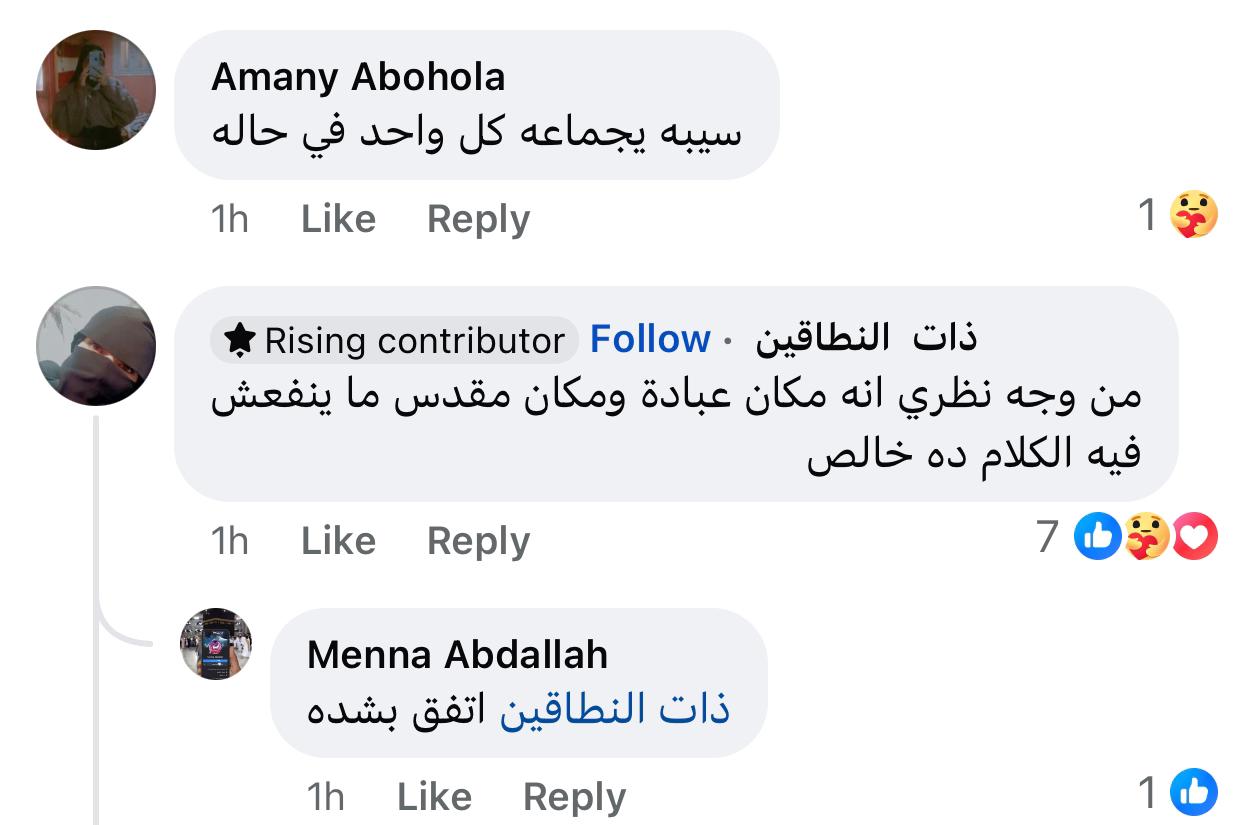
Task: Open the profile photo of ذات النطاقين
Action: click(96, 346)
